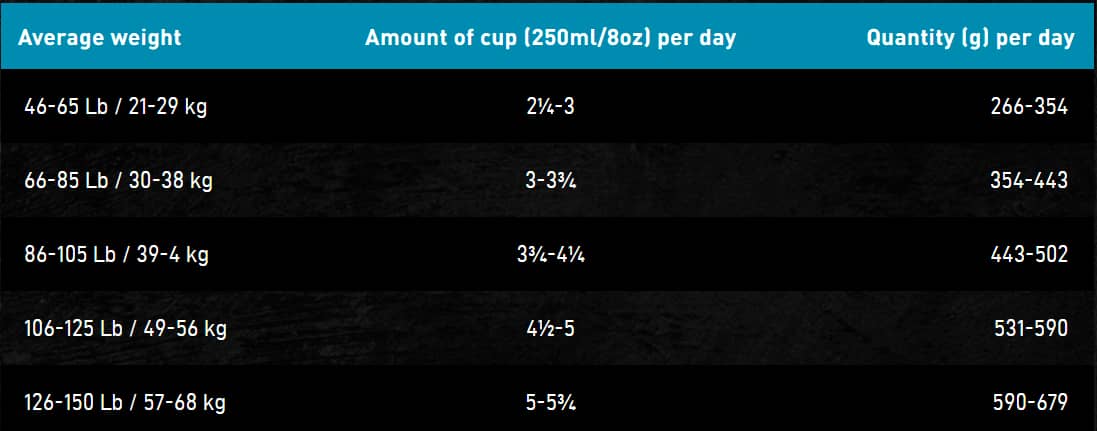
Task: Click the 4½-5 cups value
Action: 550,329
